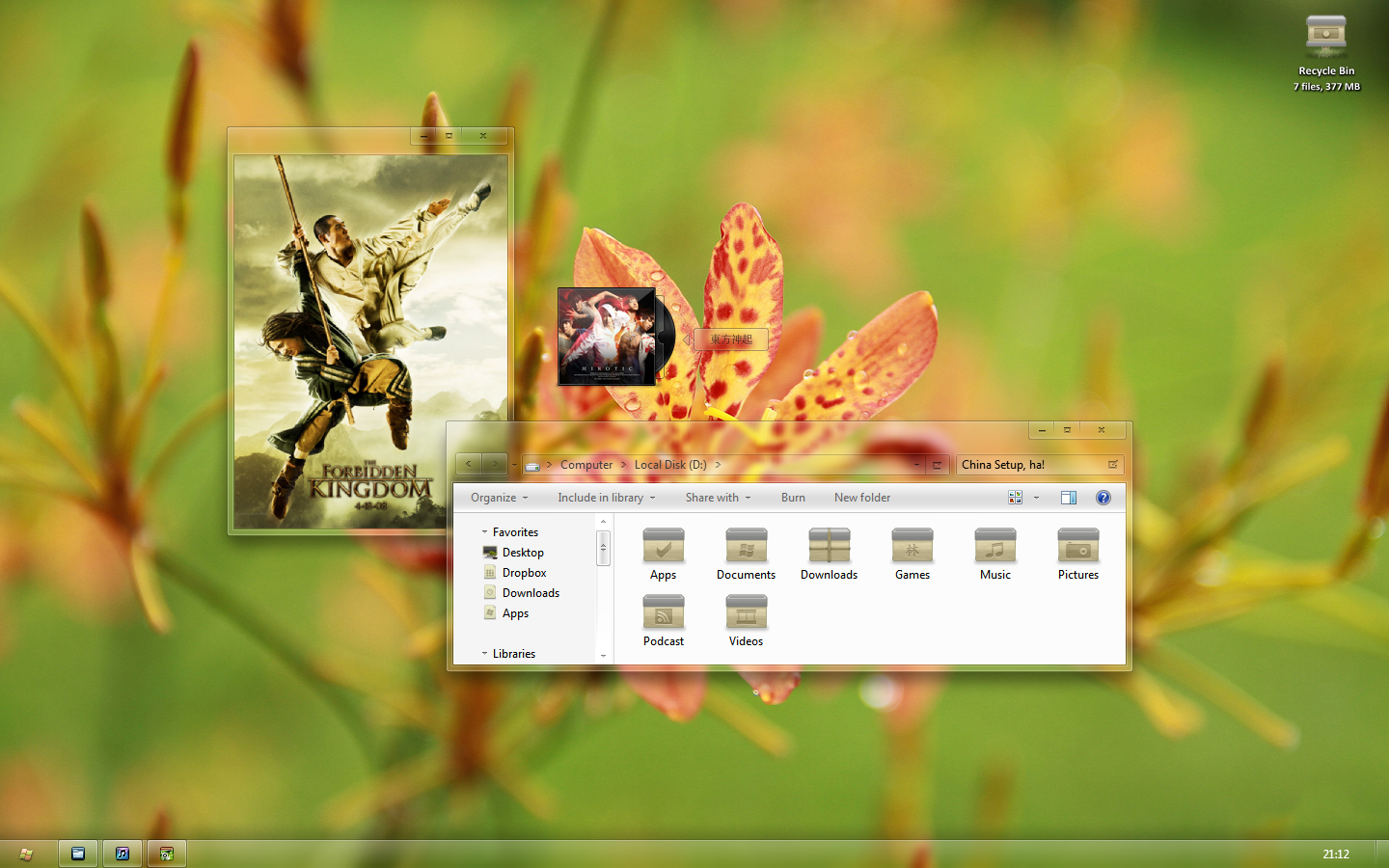1389x868 pixels.
Task: Click the Forbidden Kingdom poster image
Action: (x=371, y=341)
